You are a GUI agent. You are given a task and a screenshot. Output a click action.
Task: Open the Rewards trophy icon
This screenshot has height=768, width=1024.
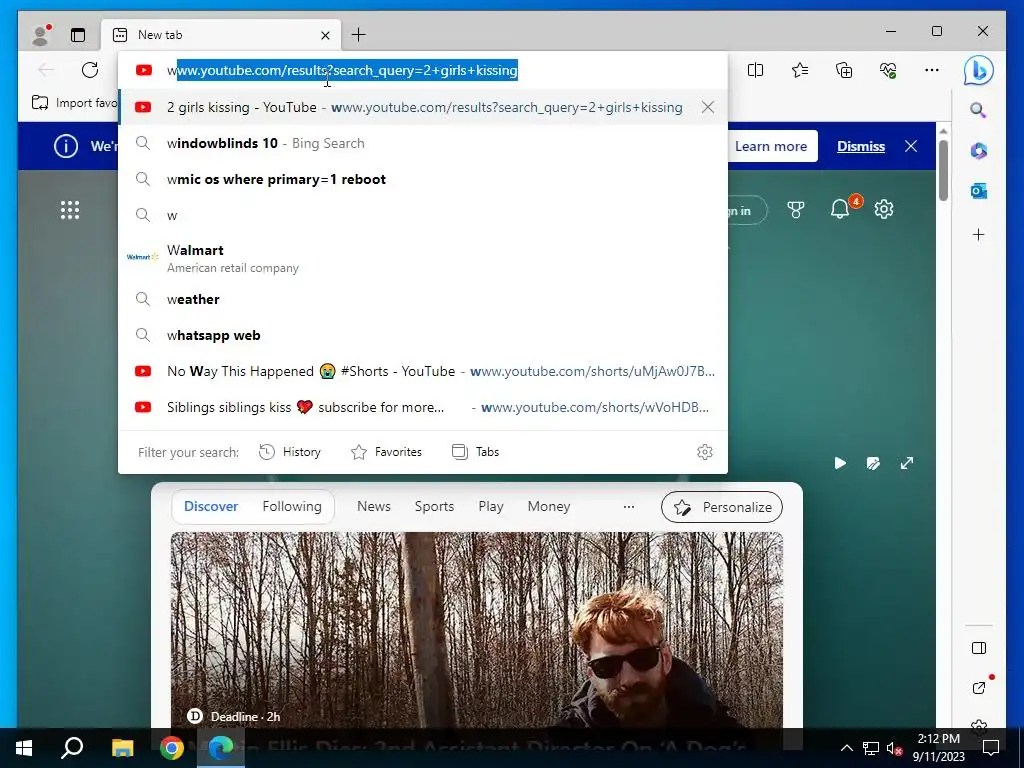pos(795,210)
